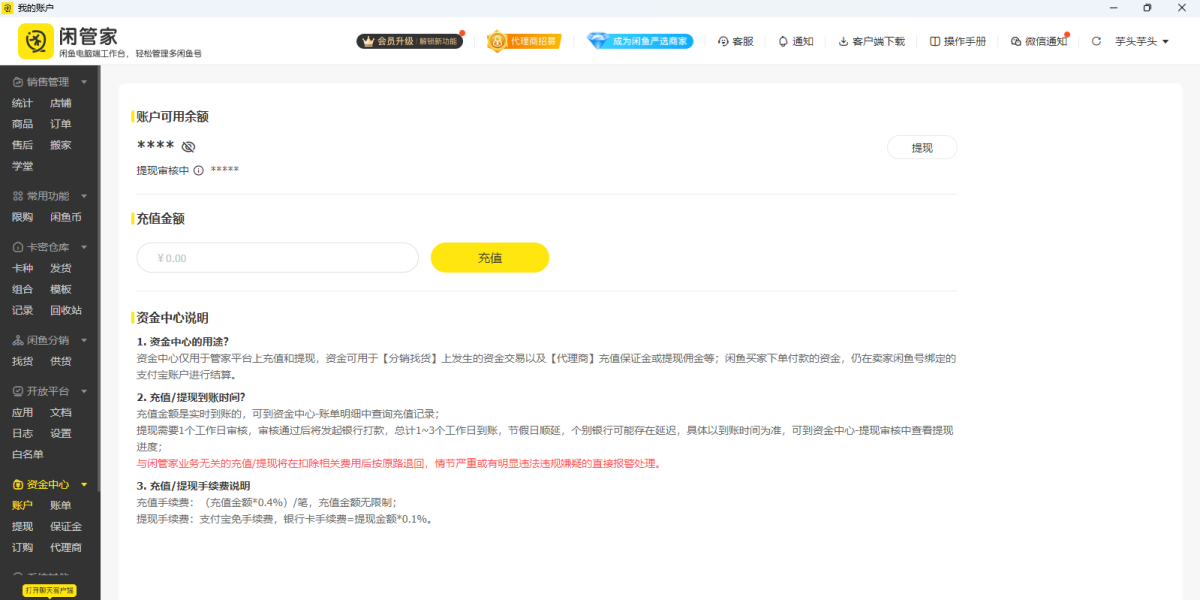Open 客服 customer service

[735, 41]
